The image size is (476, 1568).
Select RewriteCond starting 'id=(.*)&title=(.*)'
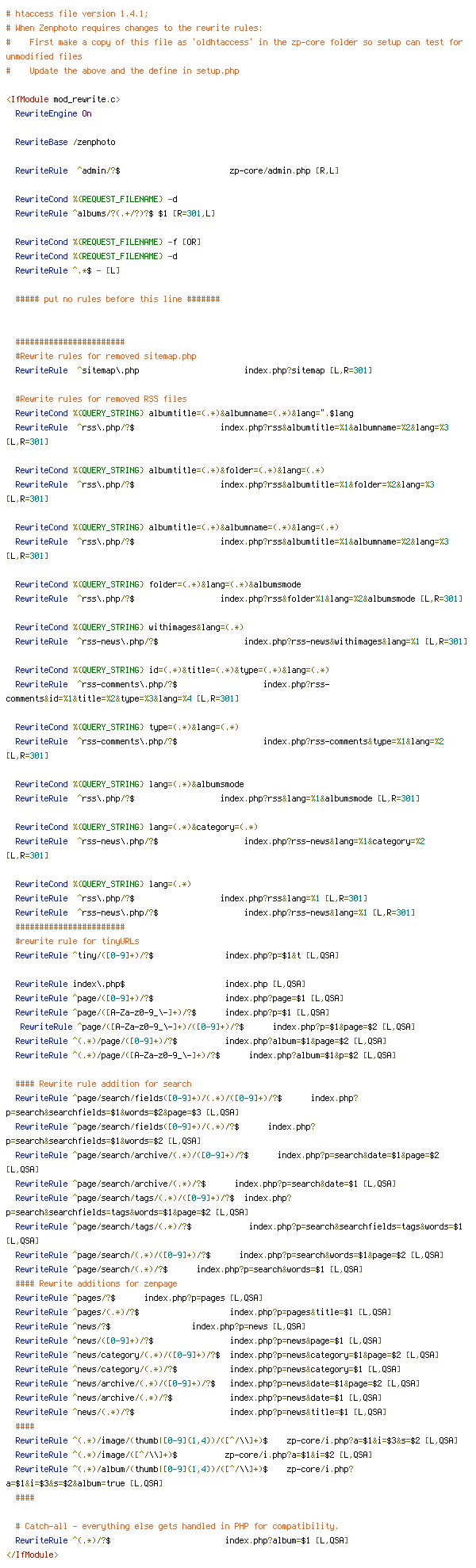tap(172, 670)
